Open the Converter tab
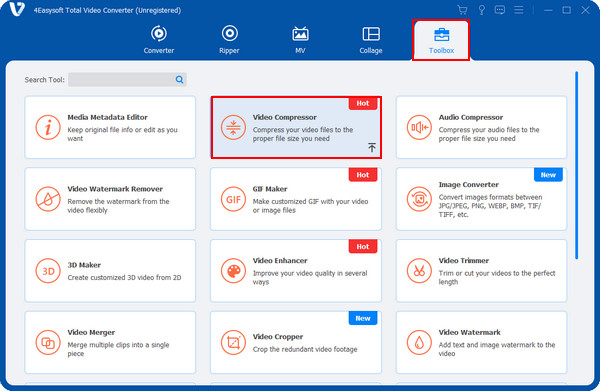Screen dimensions: 600x391 coord(159,40)
